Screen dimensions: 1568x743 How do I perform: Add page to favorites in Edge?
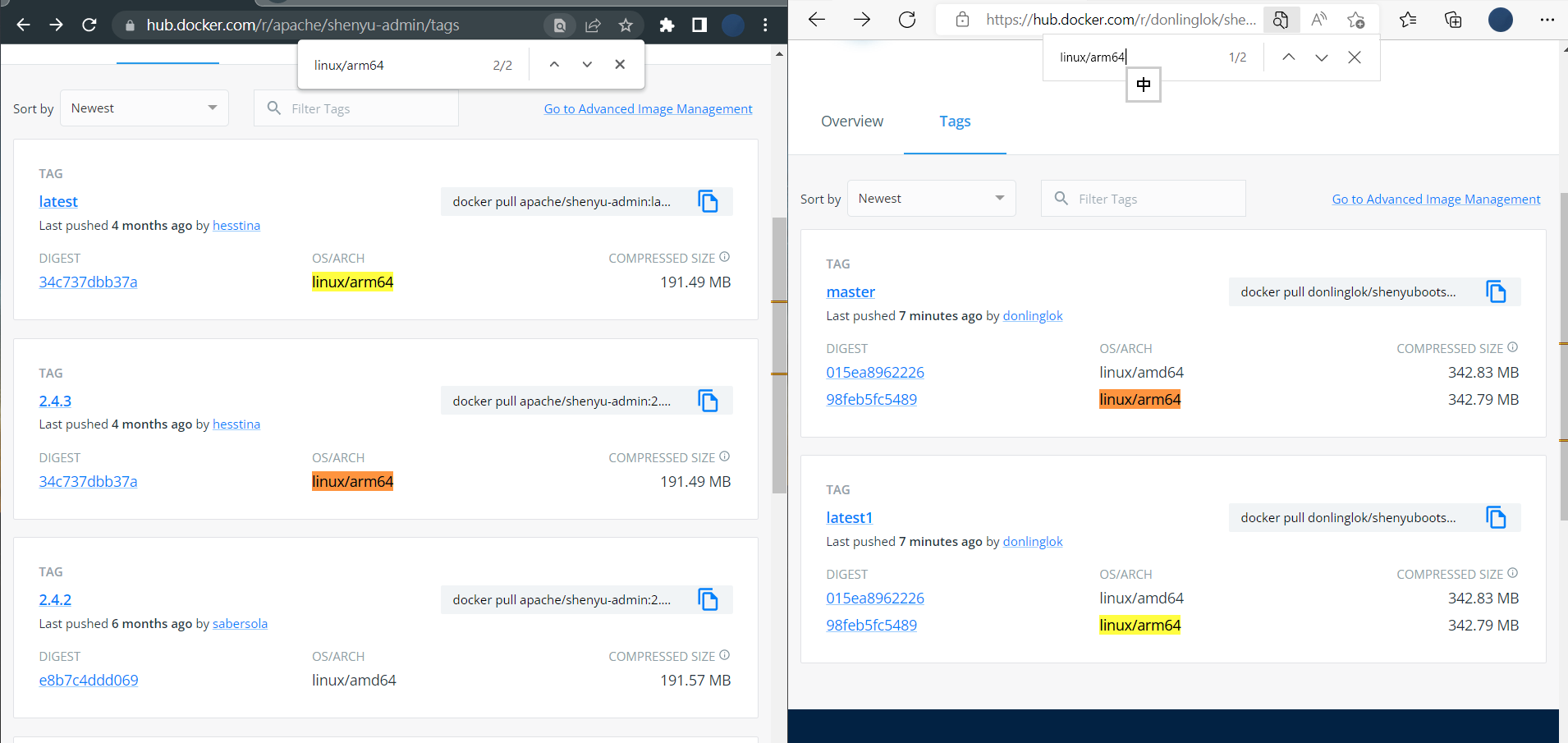pos(1355,19)
